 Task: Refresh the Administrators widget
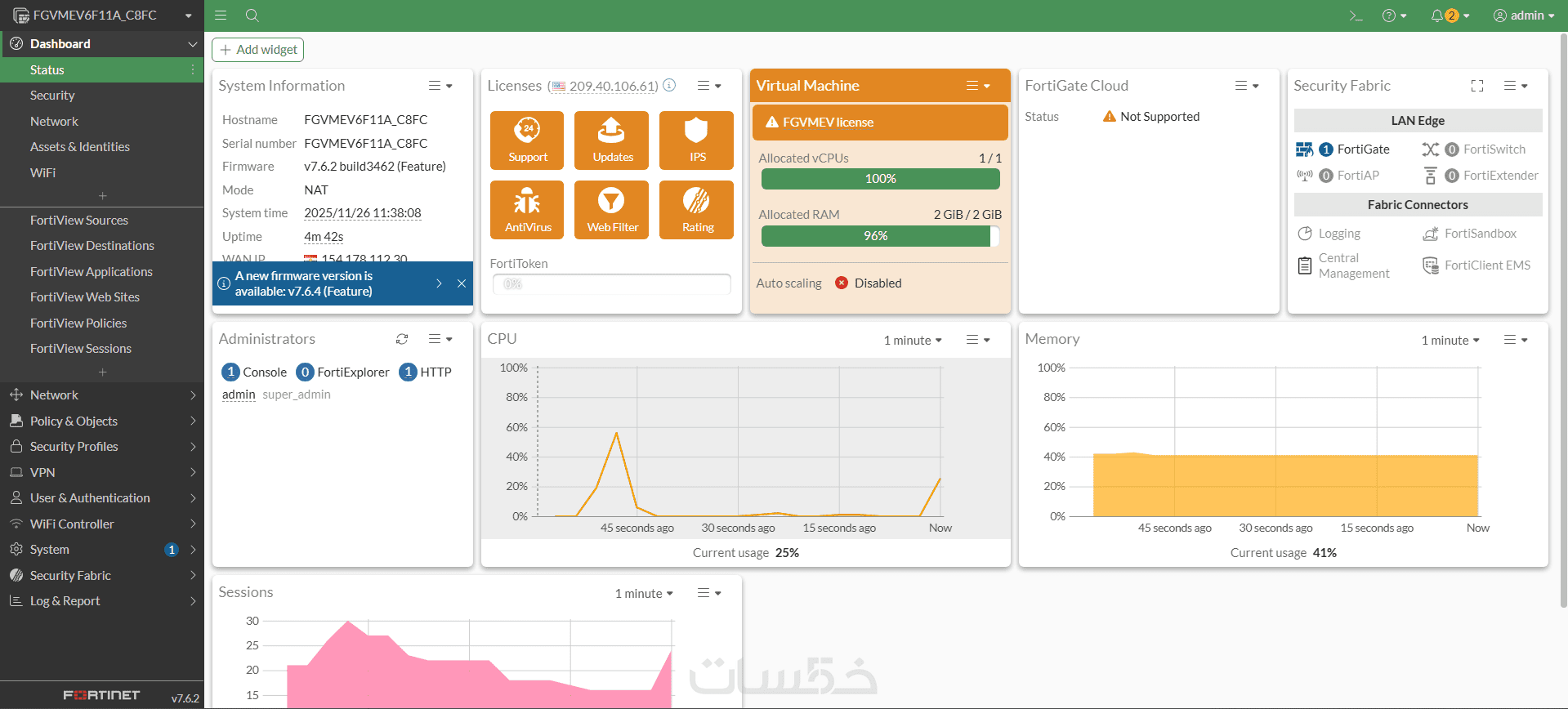point(402,339)
